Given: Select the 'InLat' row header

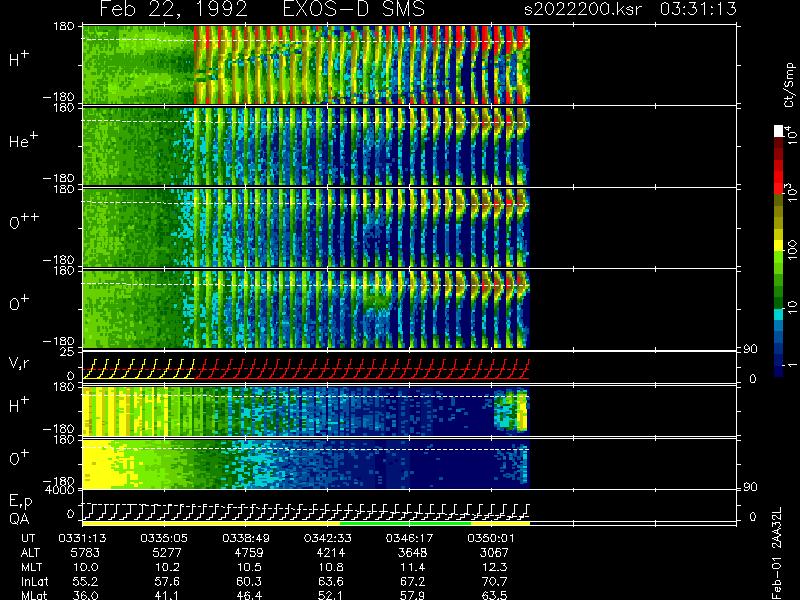Looking at the screenshot, I should click(35, 581).
